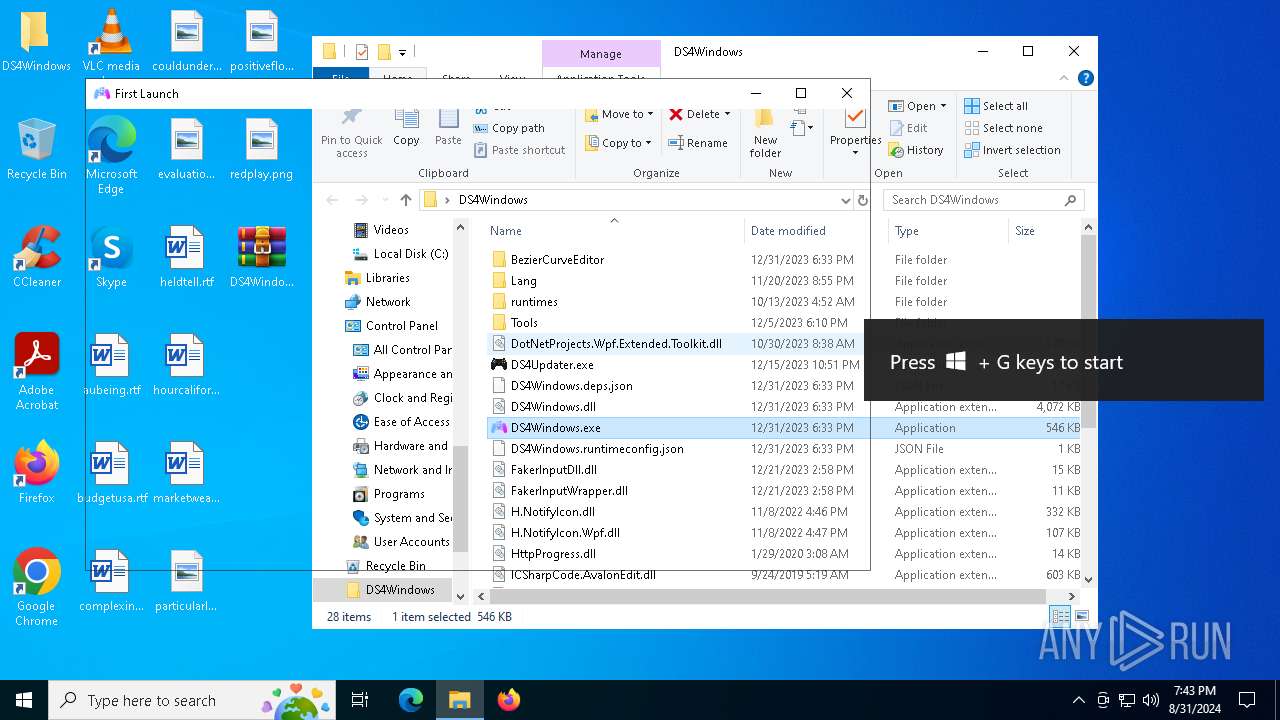The width and height of the screenshot is (1280, 720).
Task: Click the Properties icon in quick access toolbar
Action: [362, 52]
